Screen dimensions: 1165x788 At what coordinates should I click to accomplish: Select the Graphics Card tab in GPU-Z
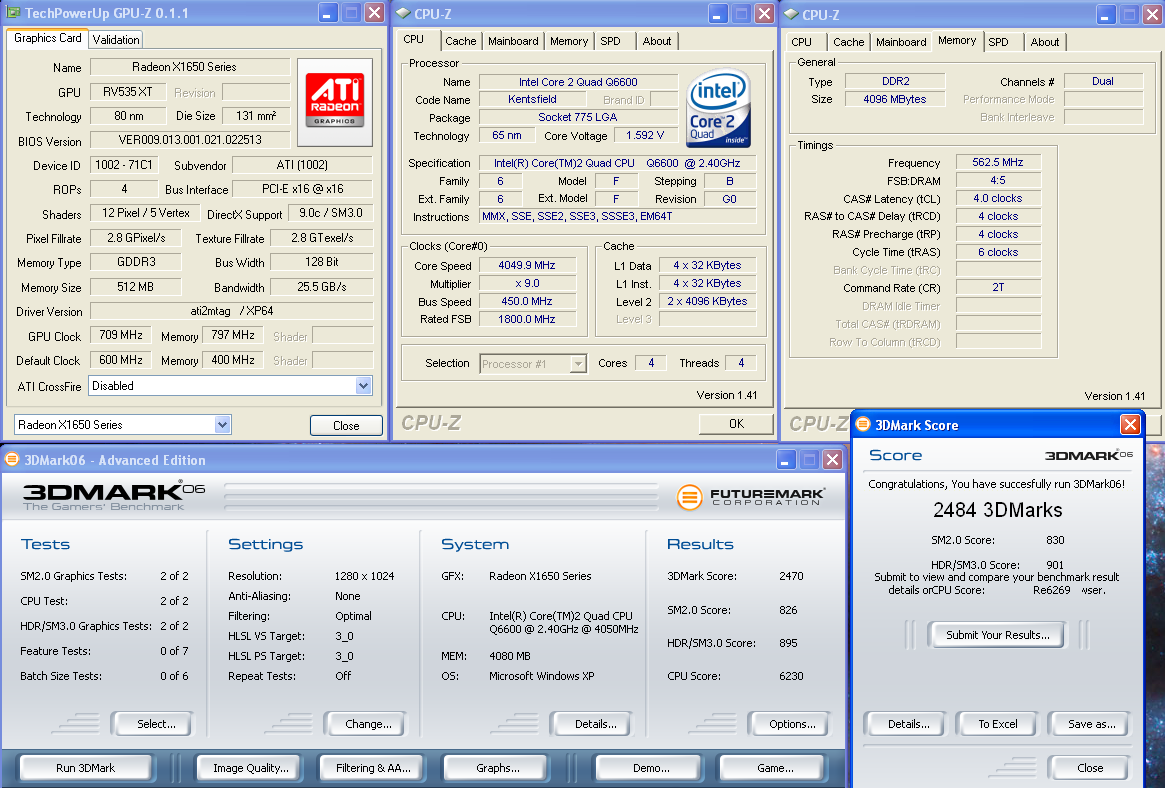pos(48,38)
